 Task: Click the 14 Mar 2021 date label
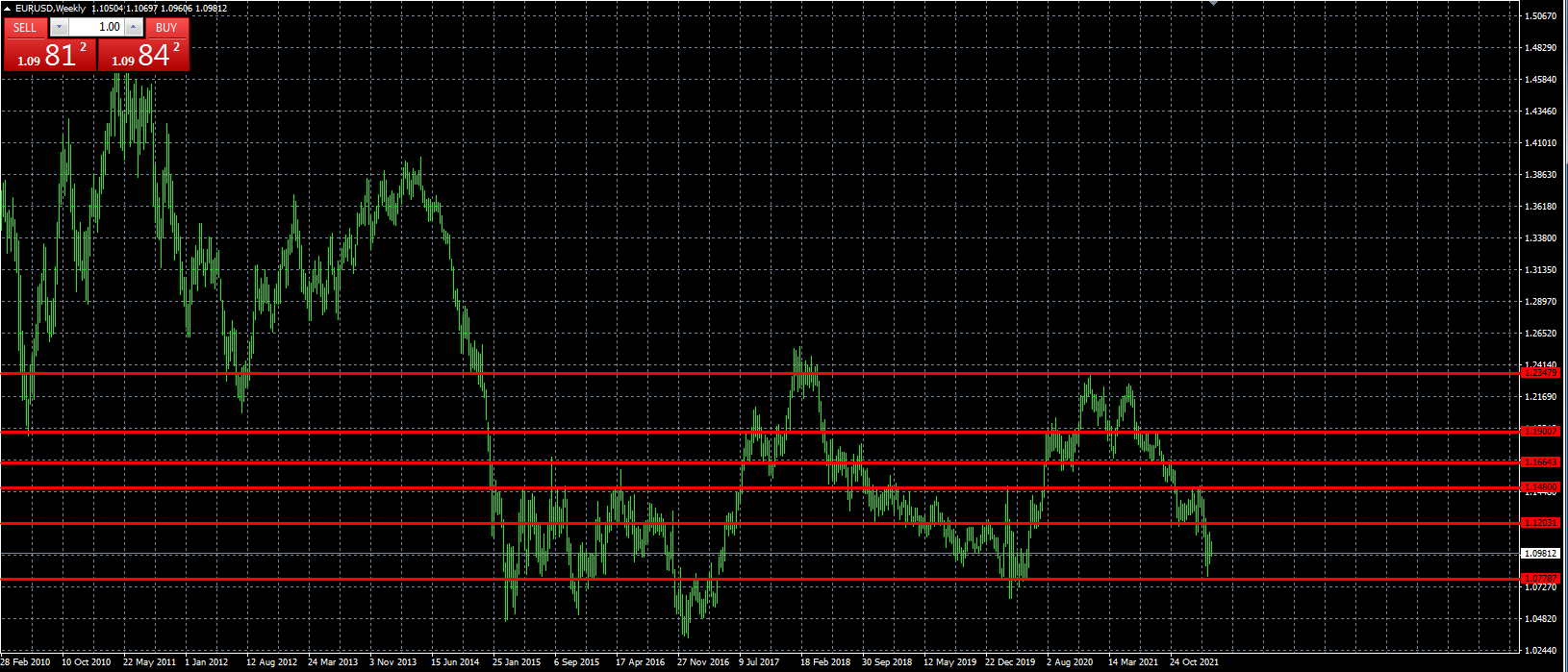(x=1133, y=662)
